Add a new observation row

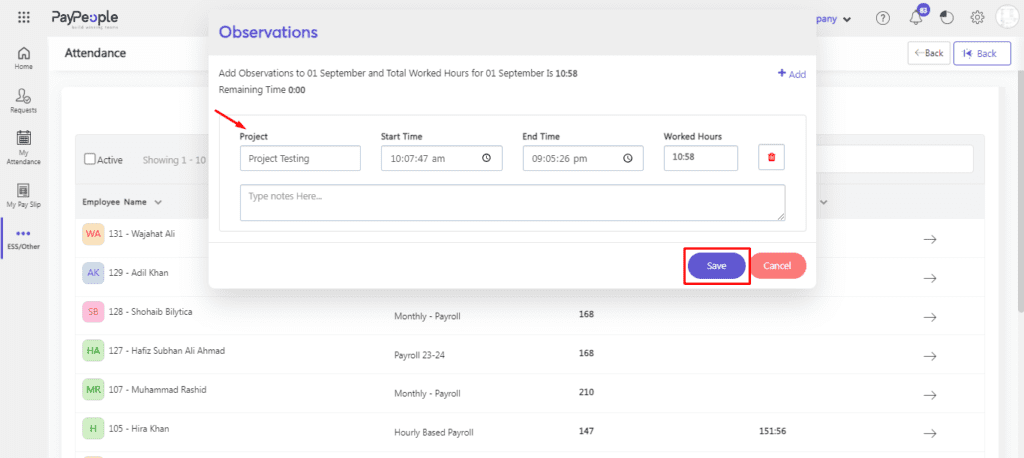pyautogui.click(x=792, y=74)
